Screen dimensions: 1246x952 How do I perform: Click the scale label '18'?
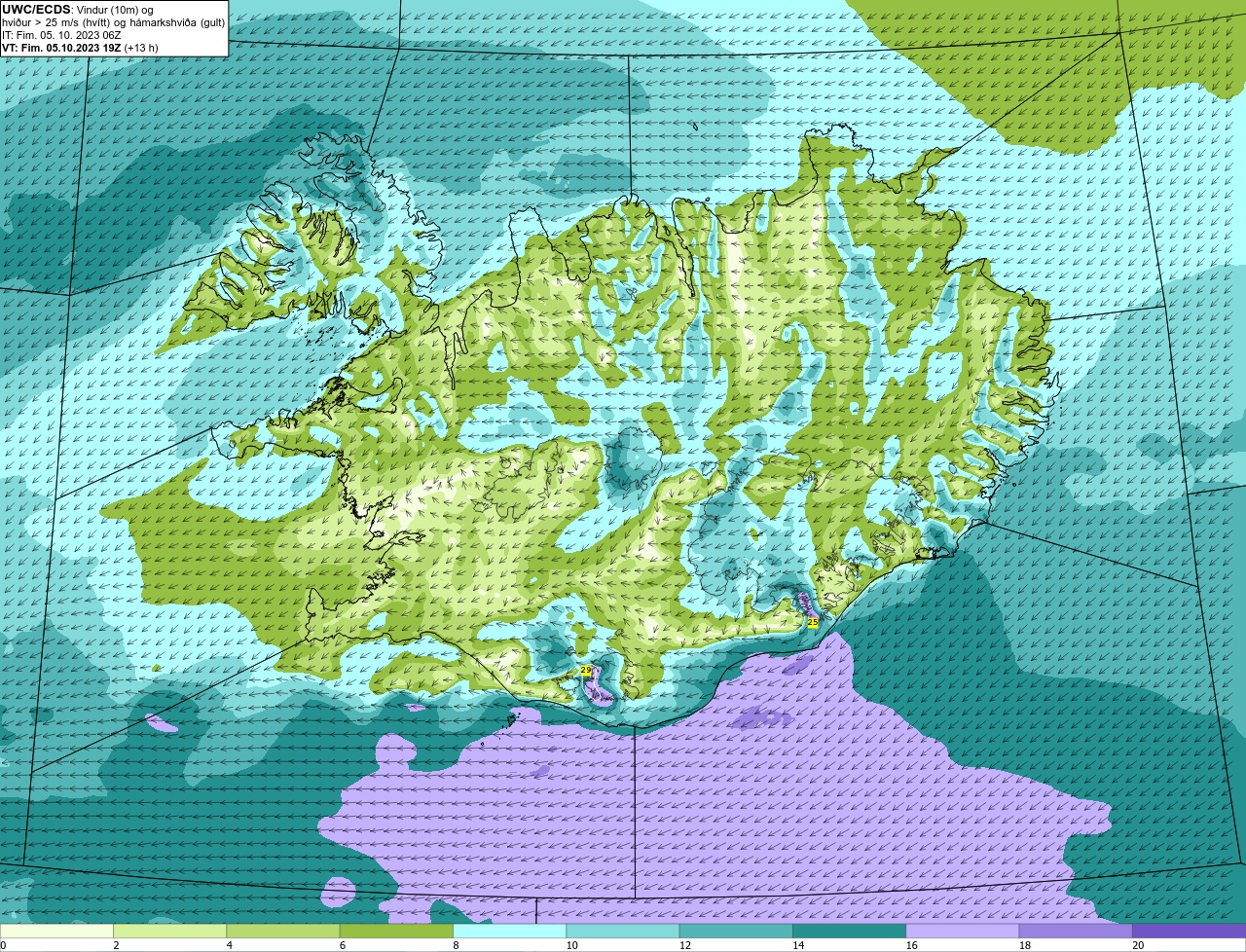[1025, 945]
